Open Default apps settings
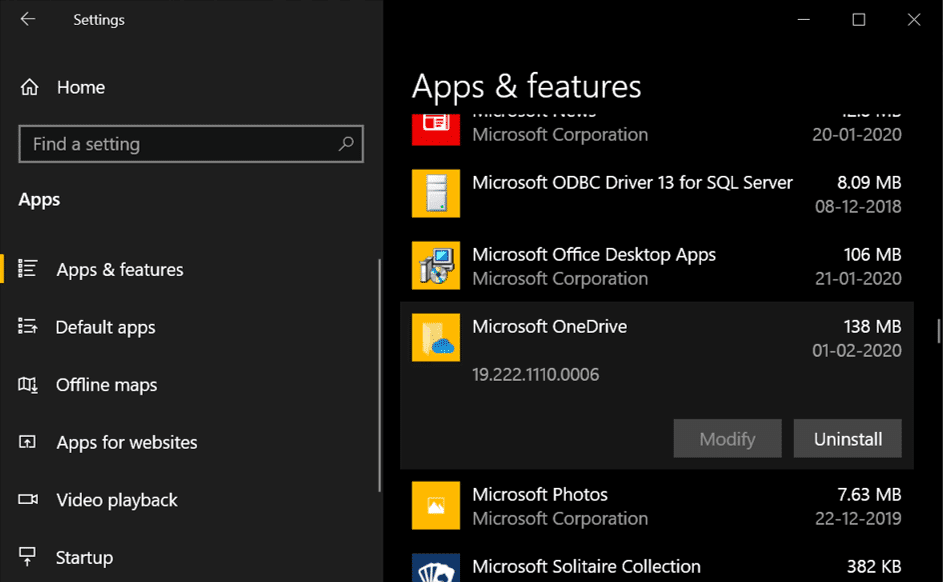Image resolution: width=943 pixels, height=582 pixels. coord(105,327)
